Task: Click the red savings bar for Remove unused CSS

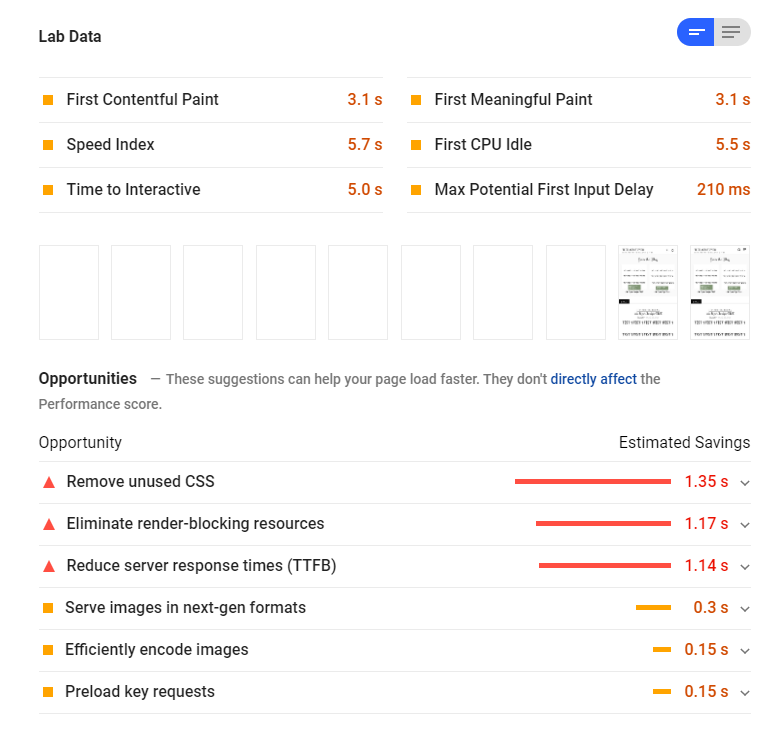Action: [x=593, y=481]
